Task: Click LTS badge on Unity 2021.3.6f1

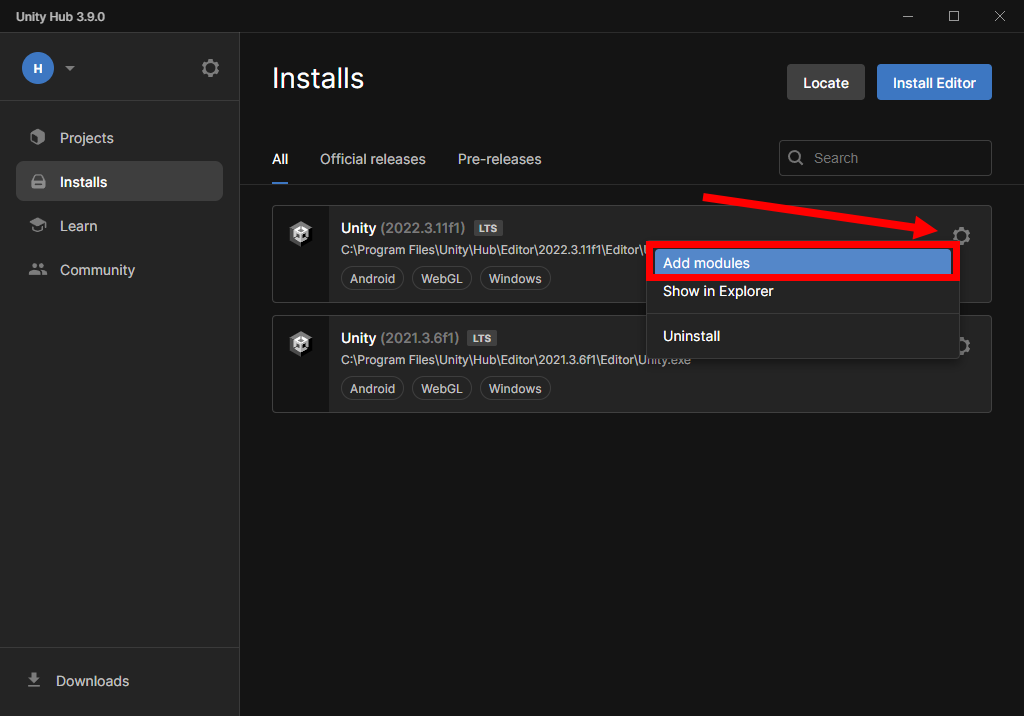Action: [x=482, y=338]
